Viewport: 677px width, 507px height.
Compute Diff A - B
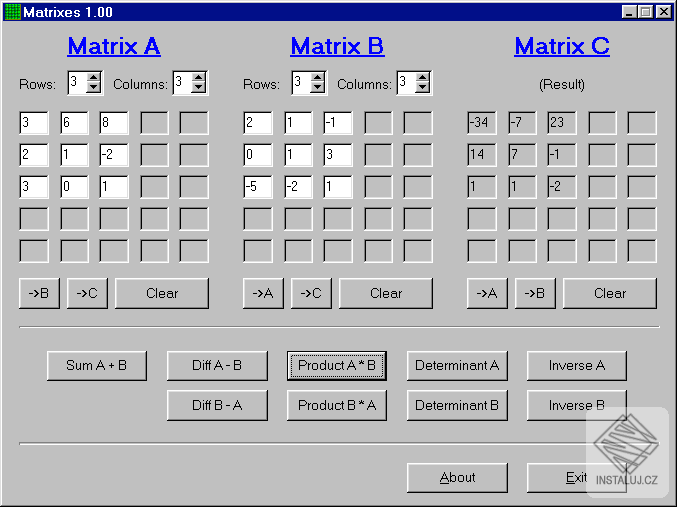pyautogui.click(x=217, y=366)
